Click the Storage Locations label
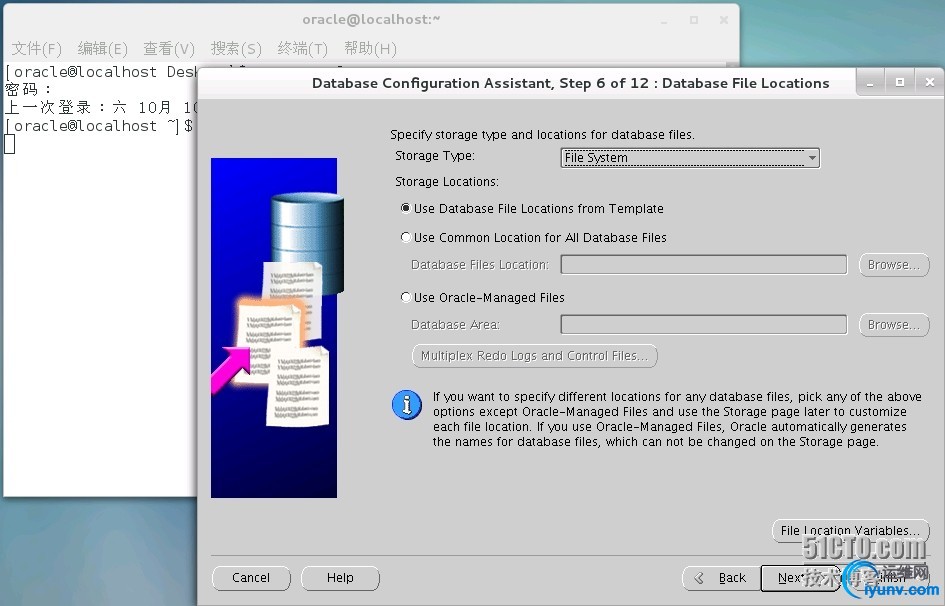This screenshot has height=606, width=945. click(x=447, y=181)
